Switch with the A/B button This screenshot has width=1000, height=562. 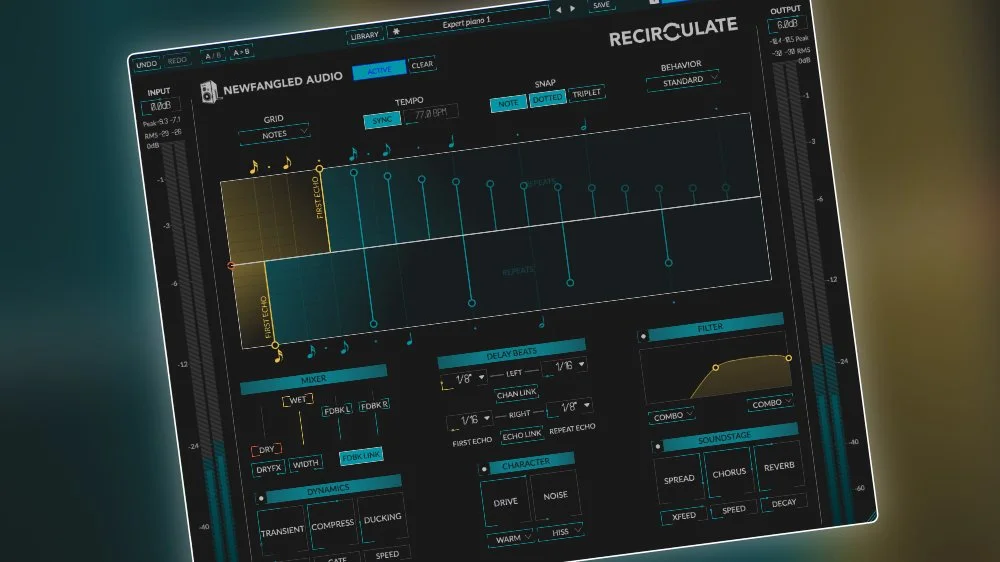point(212,55)
